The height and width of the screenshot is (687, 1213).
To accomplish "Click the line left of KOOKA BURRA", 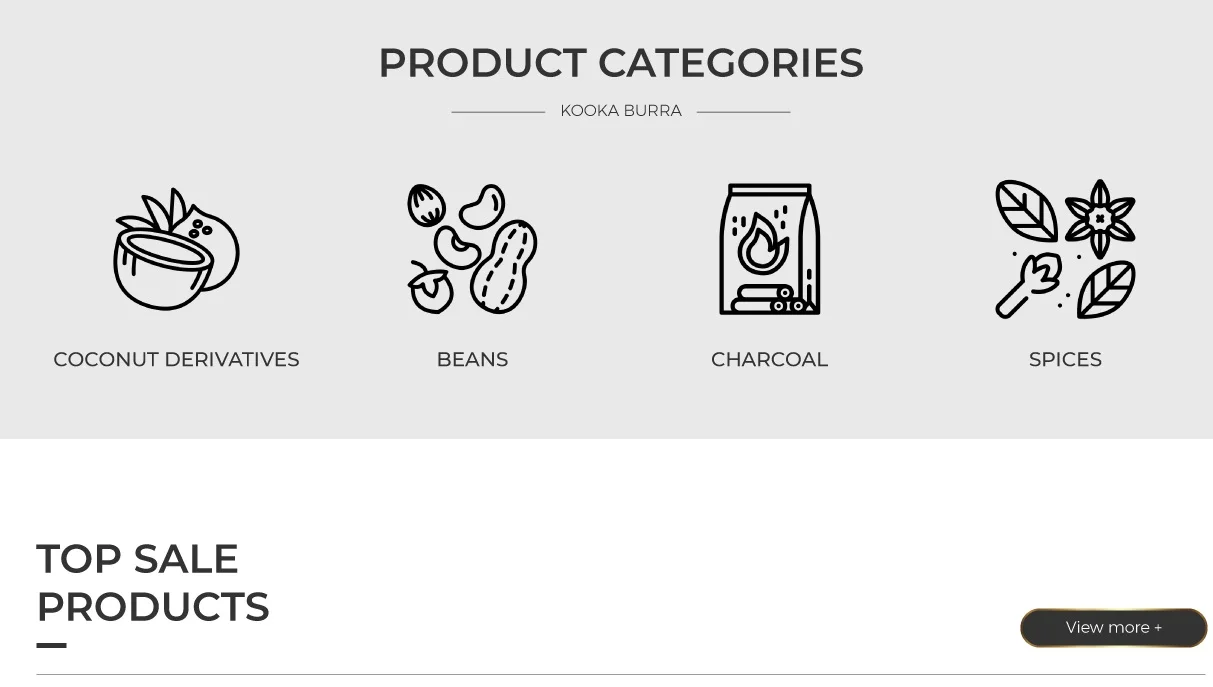I will pyautogui.click(x=498, y=112).
